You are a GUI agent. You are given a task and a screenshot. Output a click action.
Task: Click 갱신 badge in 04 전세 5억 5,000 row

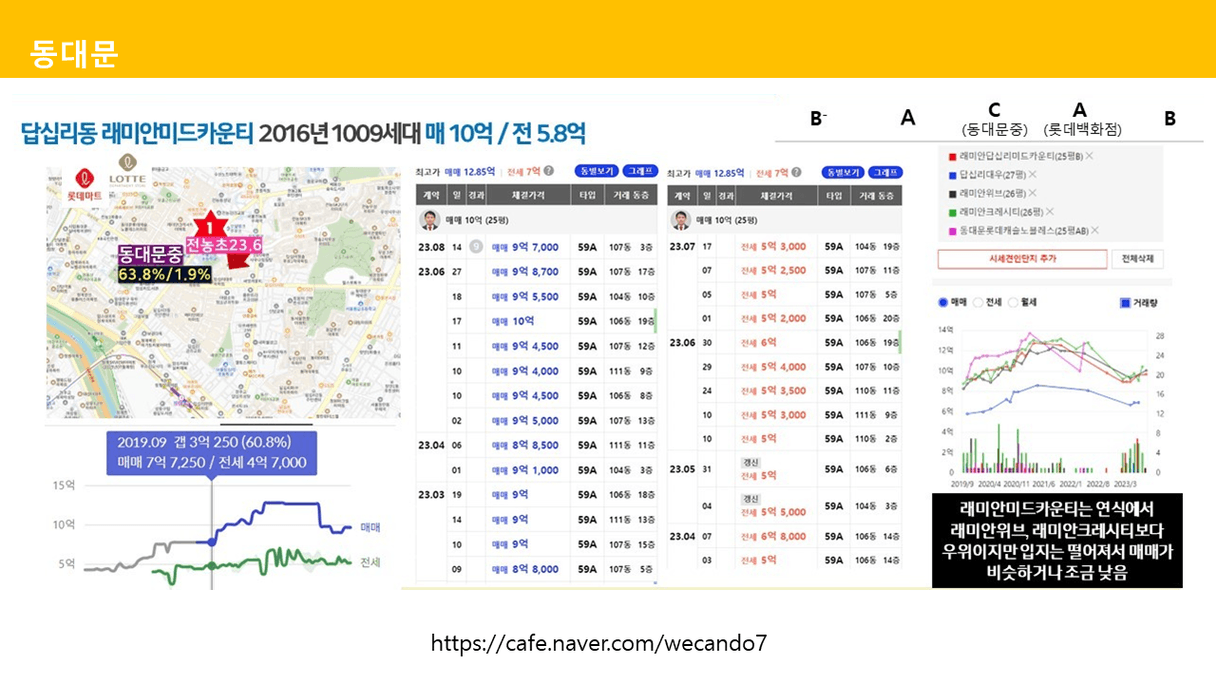(x=750, y=499)
